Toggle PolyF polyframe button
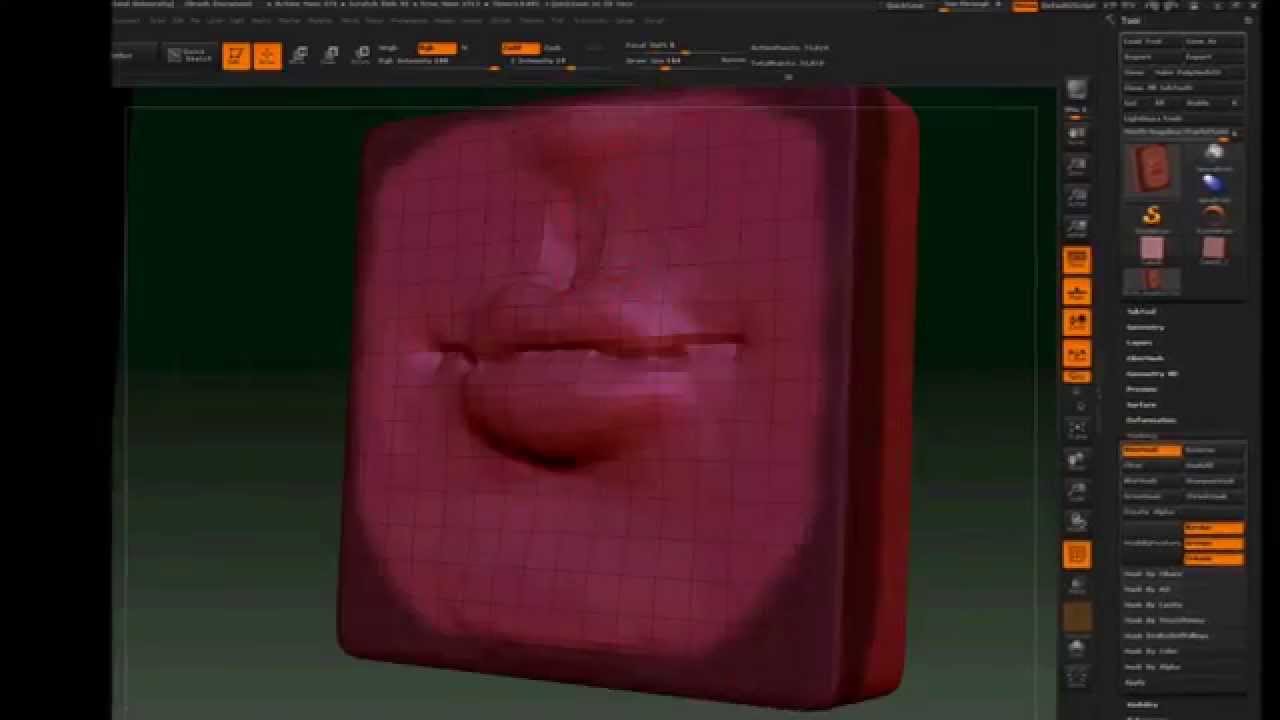 1077,555
